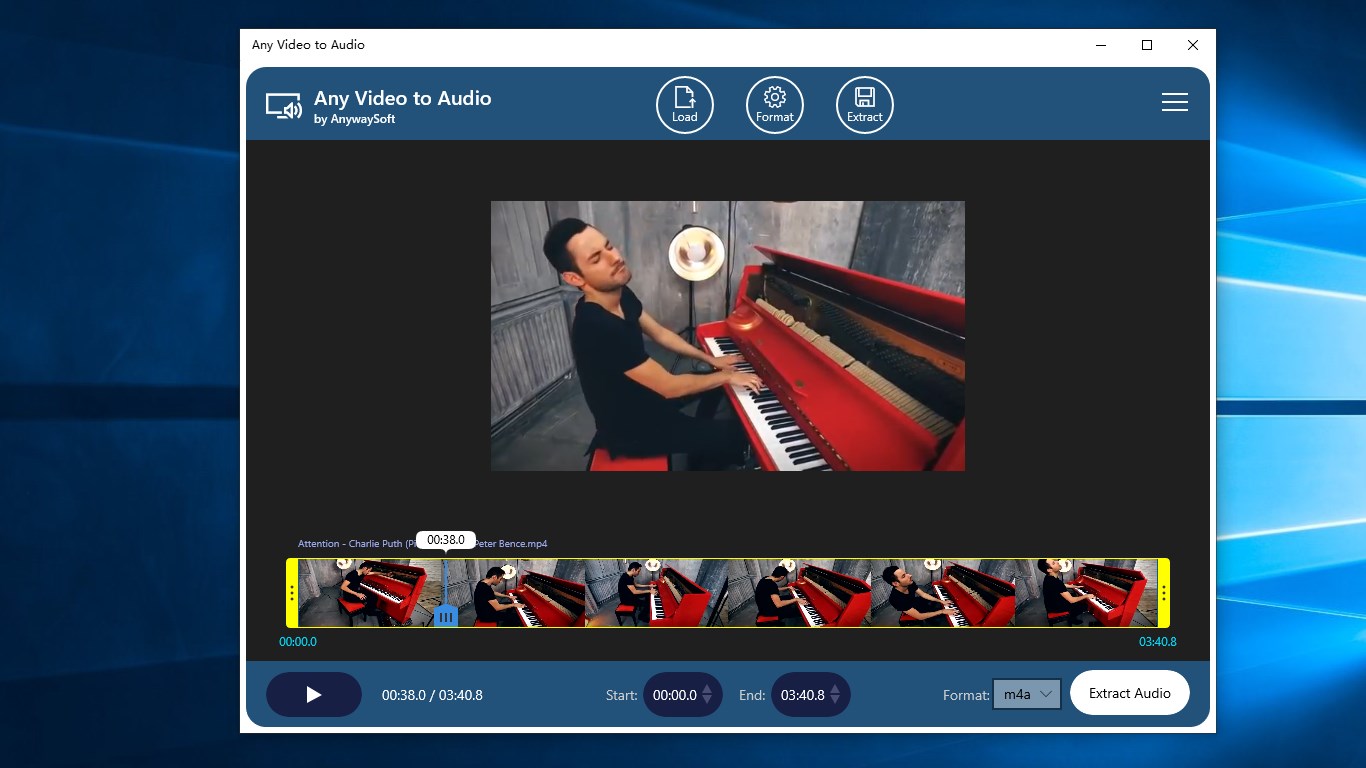Image resolution: width=1366 pixels, height=768 pixels.
Task: Open the Format settings gear icon
Action: click(x=774, y=104)
